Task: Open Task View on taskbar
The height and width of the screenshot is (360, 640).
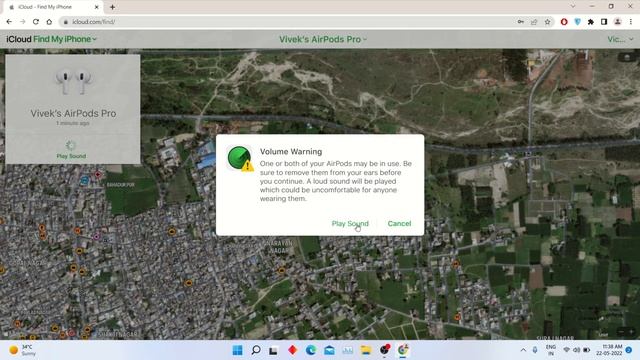Action: 273,350
